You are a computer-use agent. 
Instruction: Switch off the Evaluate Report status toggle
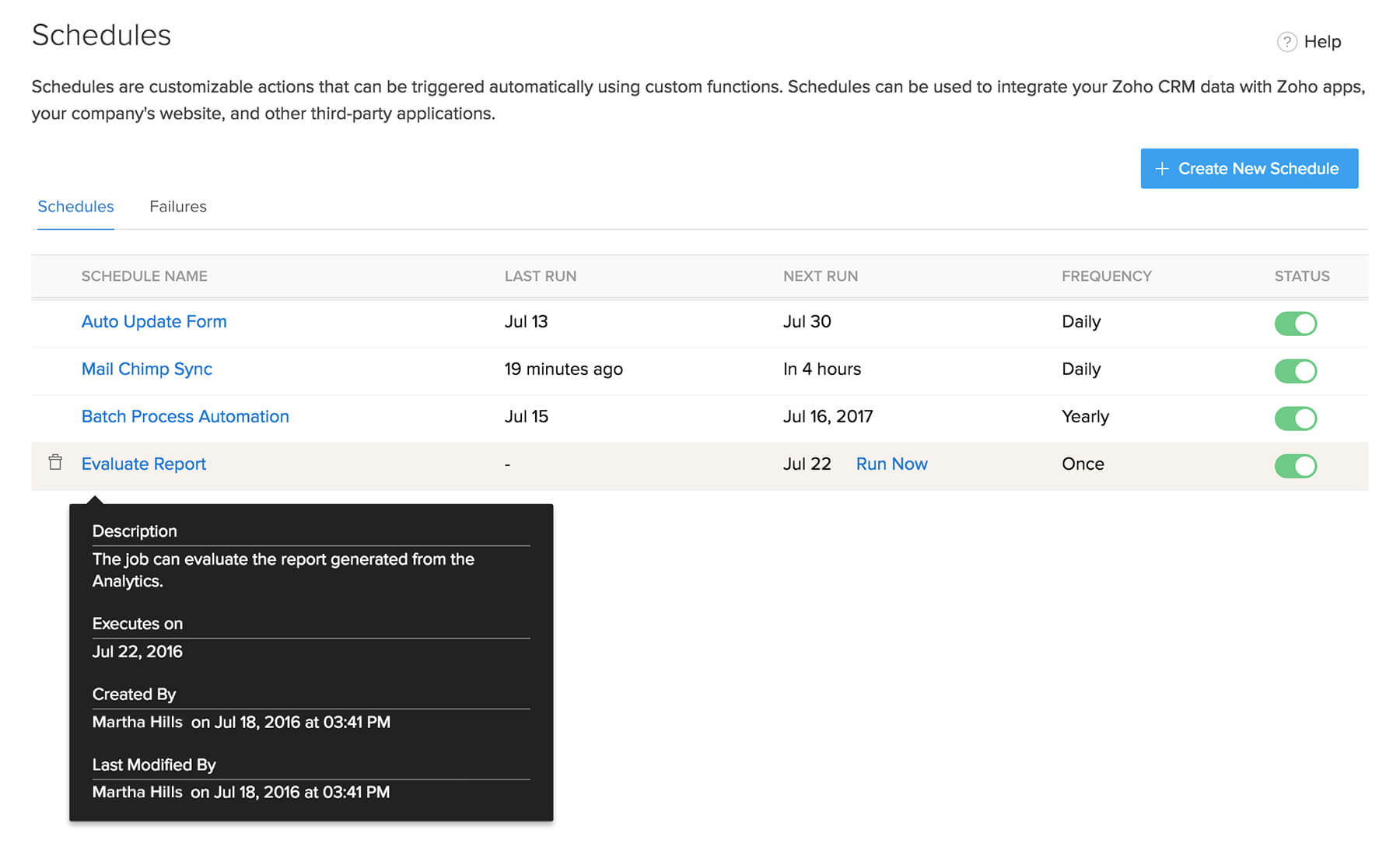1295,466
